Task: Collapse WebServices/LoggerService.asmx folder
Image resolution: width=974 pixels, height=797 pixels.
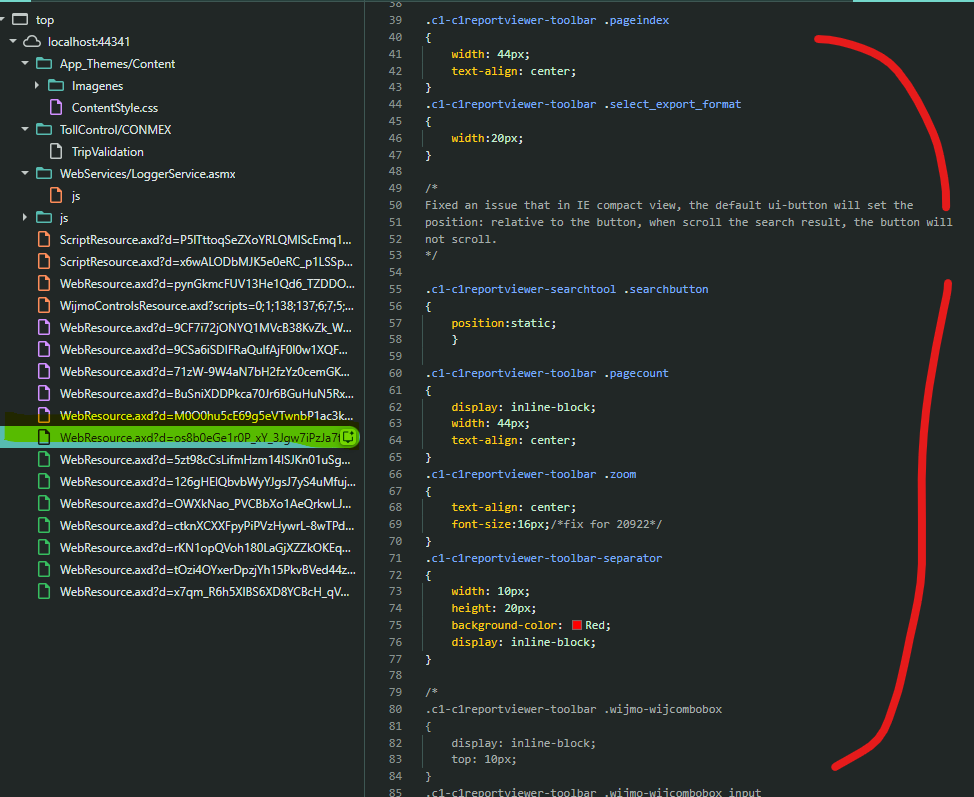Action: click(25, 173)
